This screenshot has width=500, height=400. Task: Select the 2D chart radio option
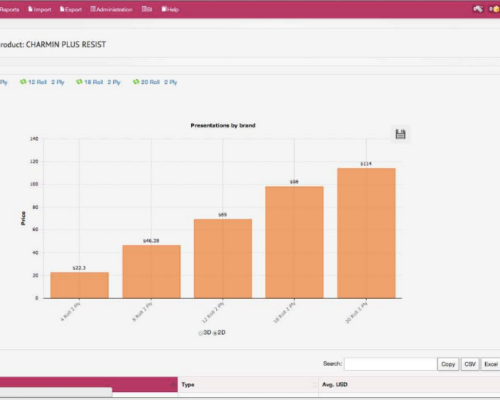coord(215,333)
